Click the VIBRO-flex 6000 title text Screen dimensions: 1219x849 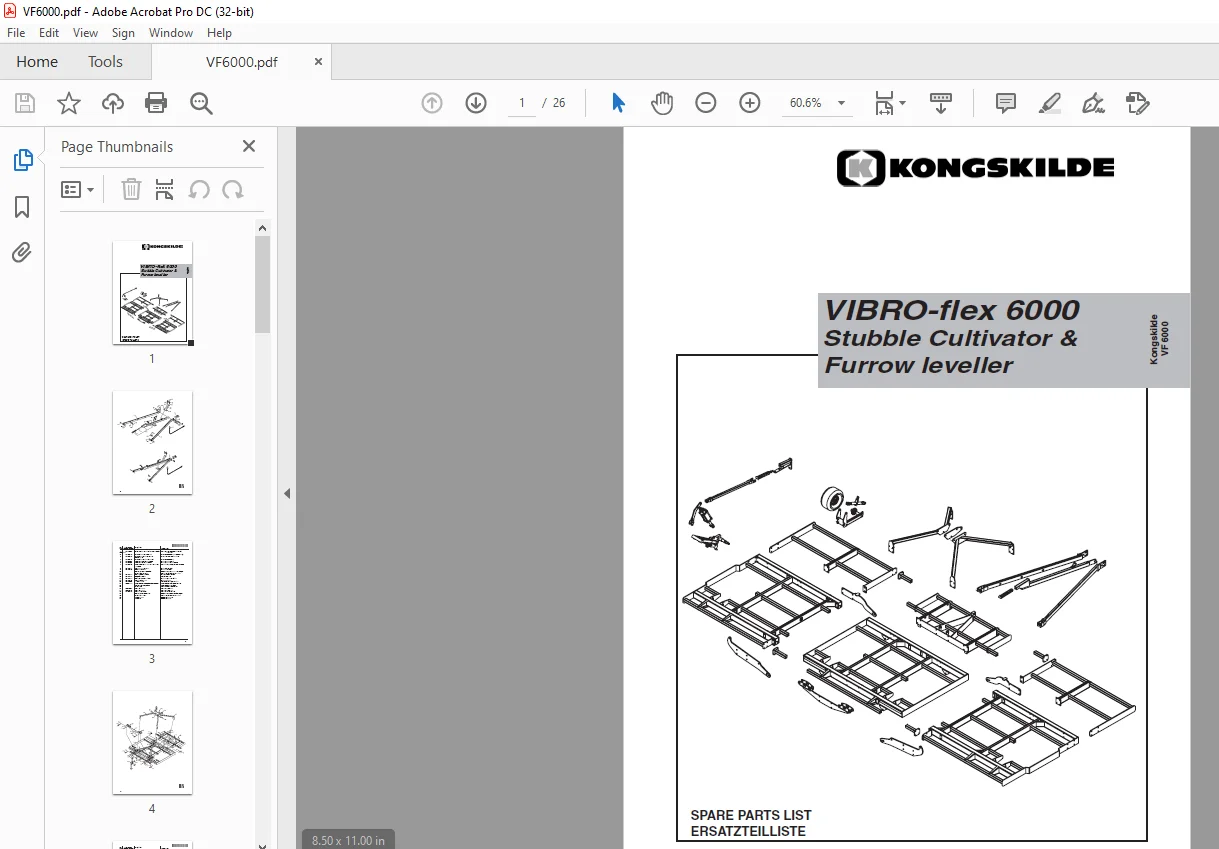[952, 310]
